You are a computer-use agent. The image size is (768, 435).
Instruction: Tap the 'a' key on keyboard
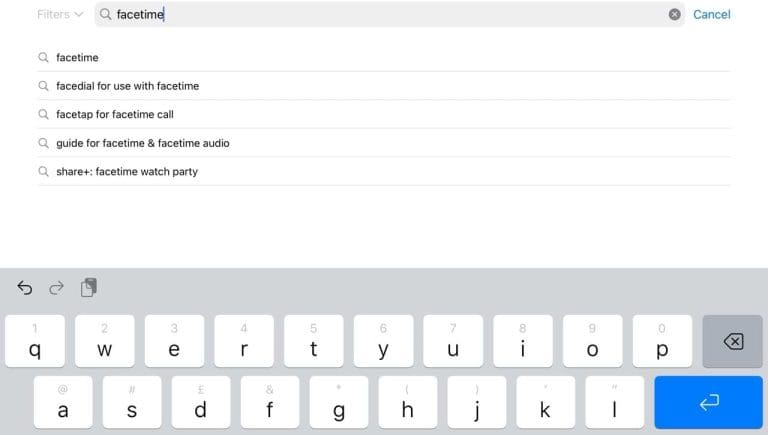point(62,403)
